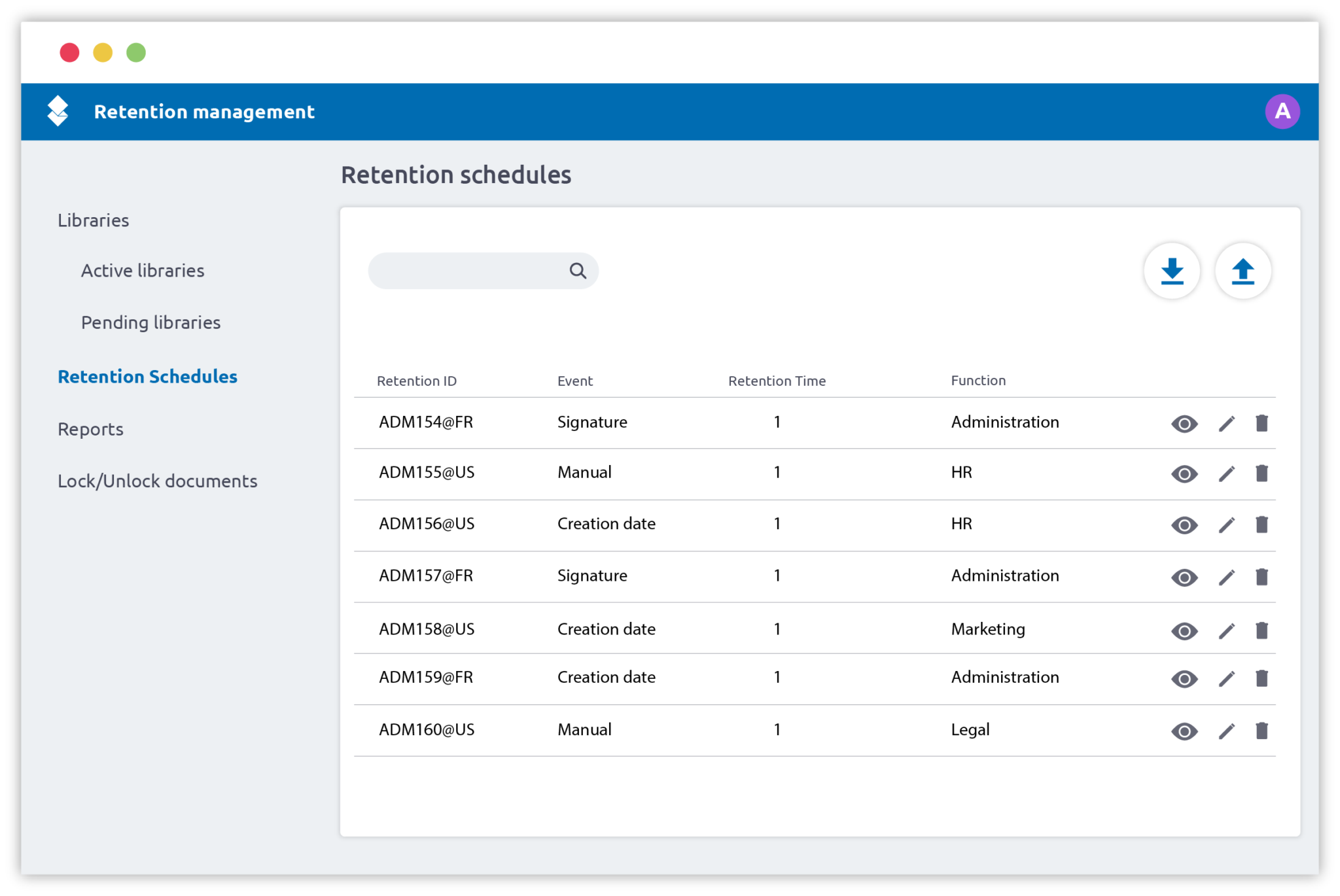1340x896 pixels.
Task: Open the eye preview for ADM159@FR
Action: point(1184,680)
